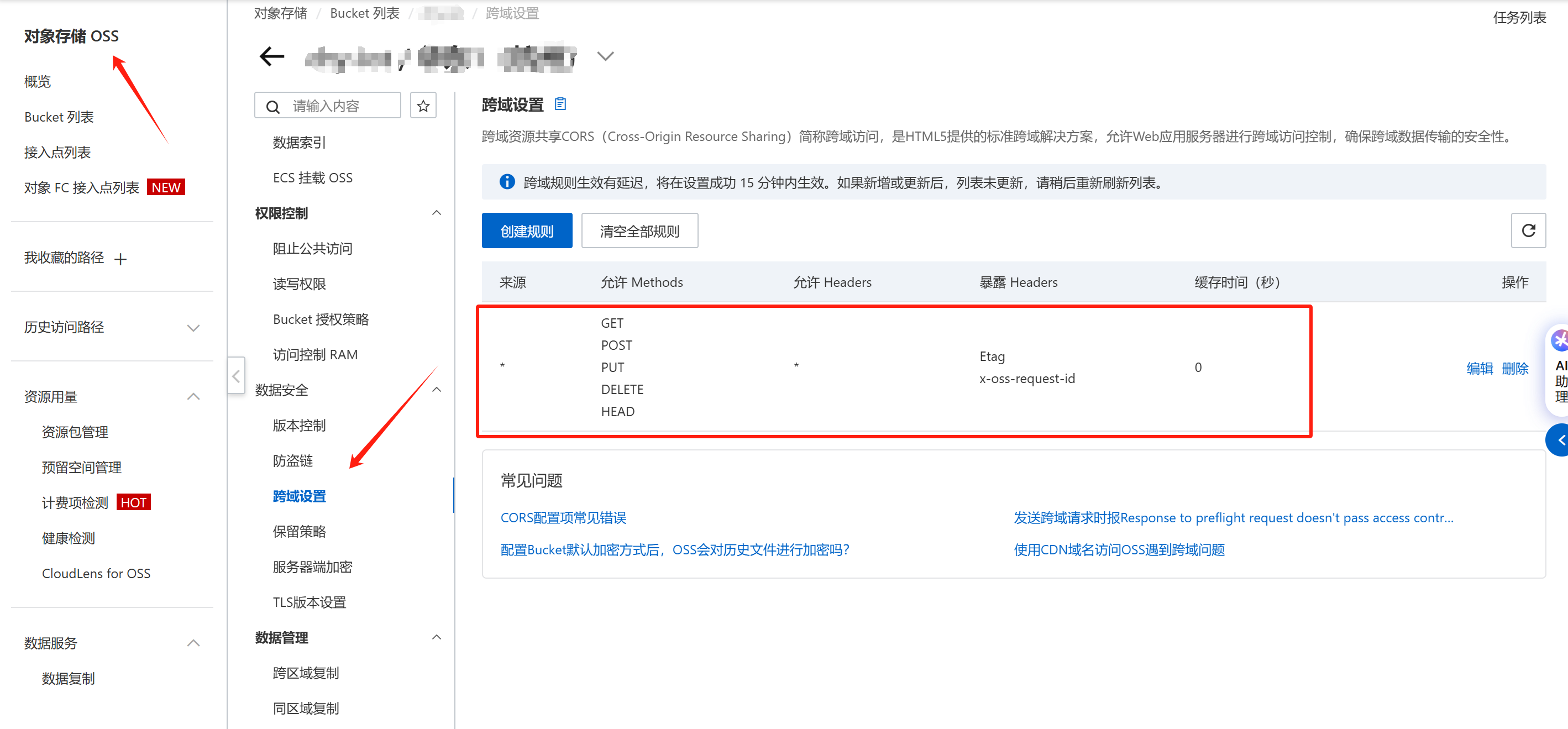Screen dimensions: 1568x729
Task: Click the Bucket 列表 breadcrumb
Action: pyautogui.click(x=365, y=13)
